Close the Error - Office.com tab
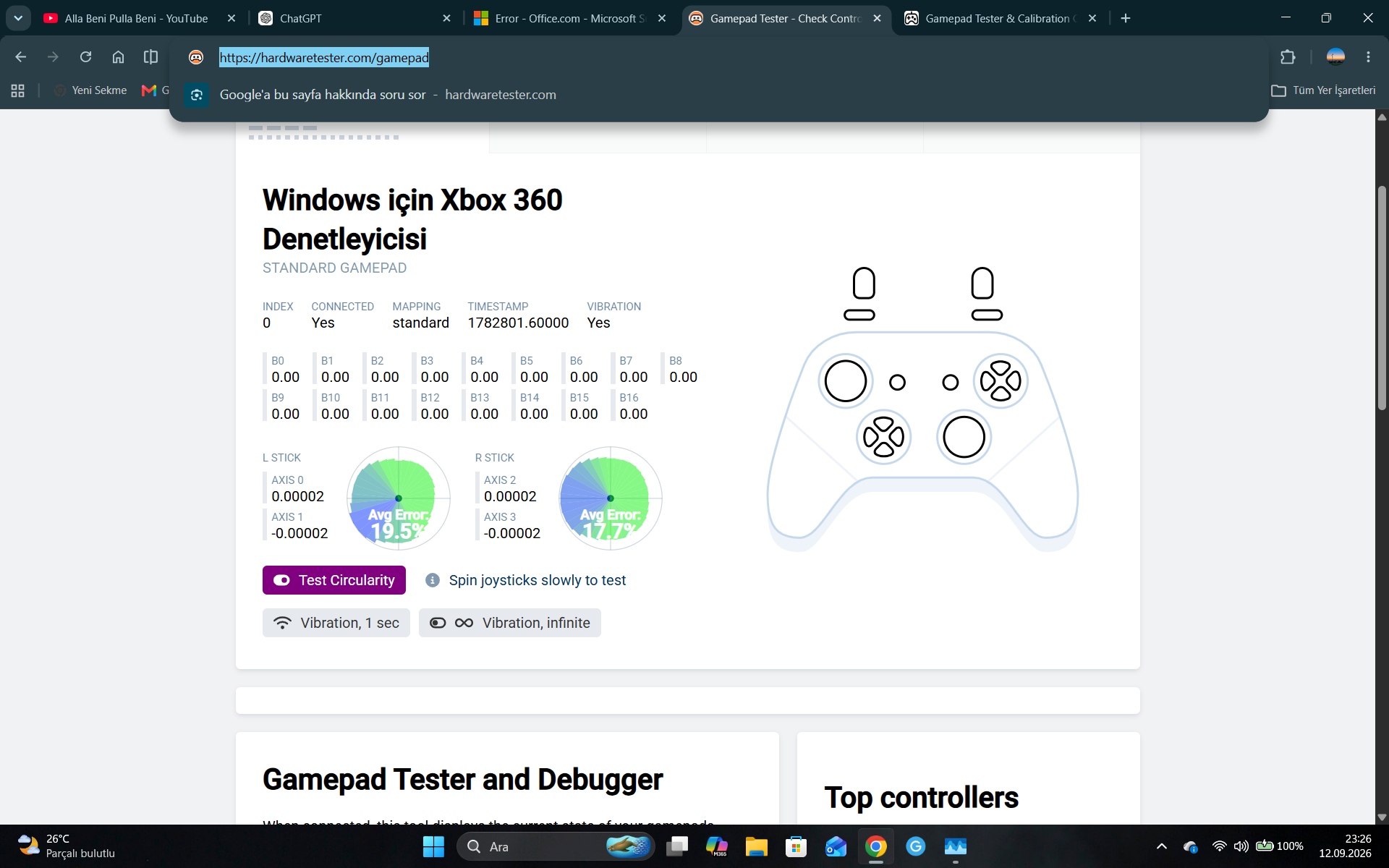1389x868 pixels. pos(662,18)
